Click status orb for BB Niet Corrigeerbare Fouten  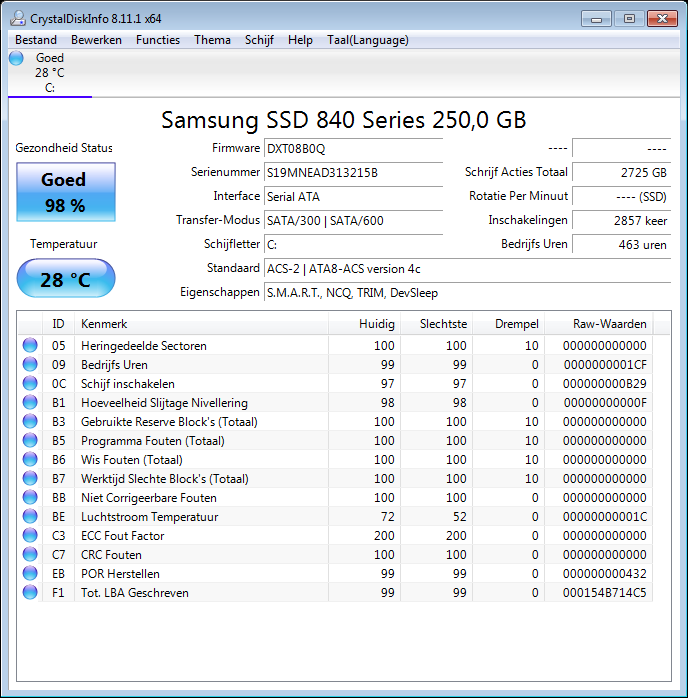pyautogui.click(x=30, y=497)
